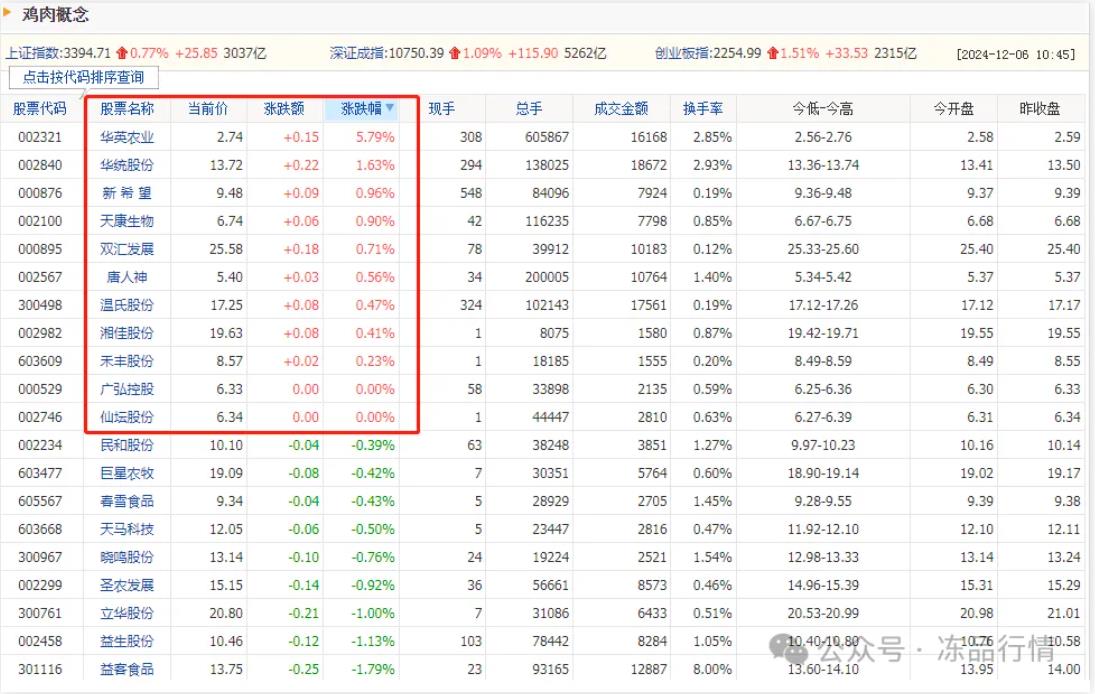This screenshot has width=1095, height=694.
Task: Select stock code 603609
Action: pos(40,361)
